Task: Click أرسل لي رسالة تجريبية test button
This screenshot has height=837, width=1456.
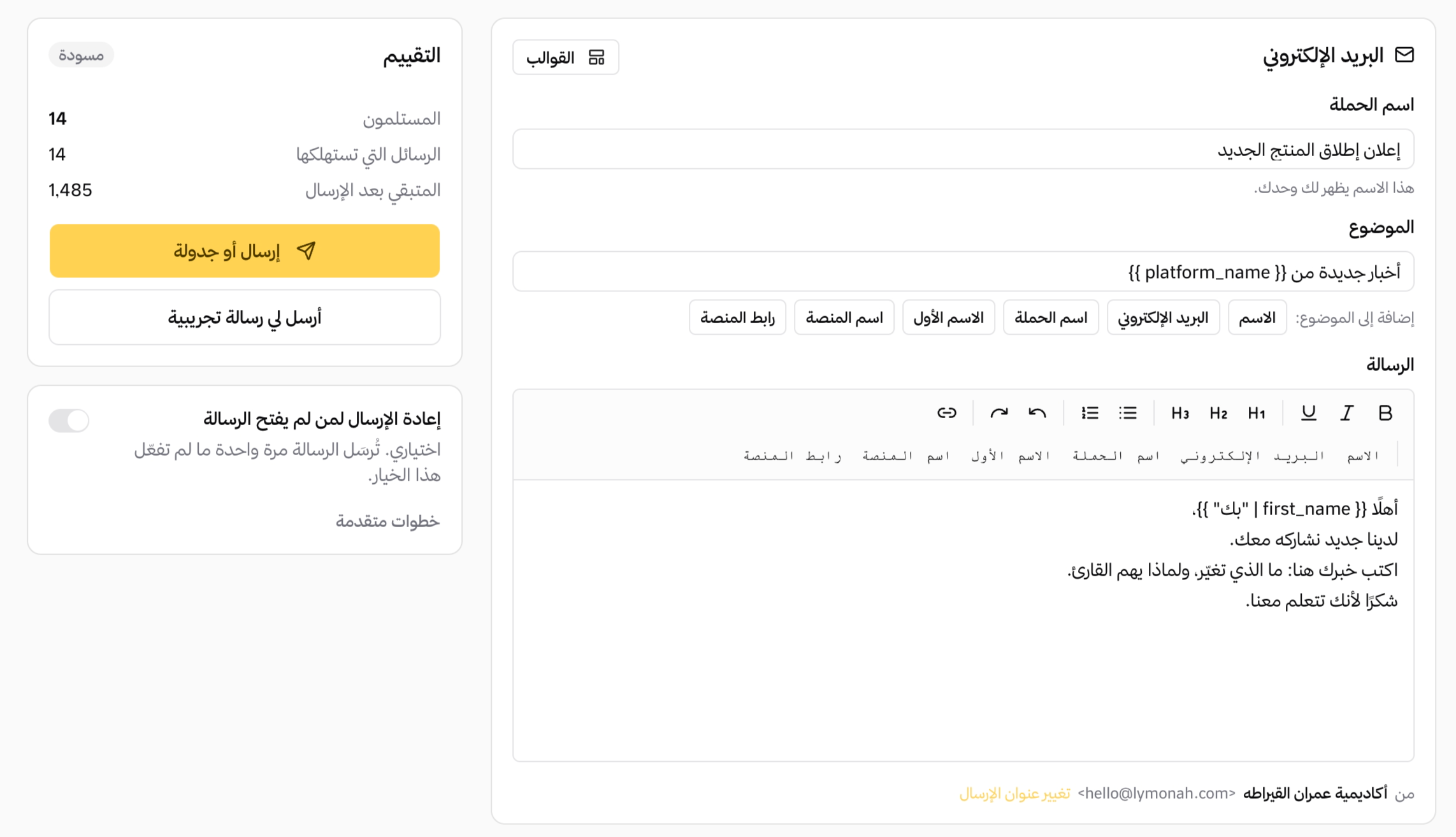Action: pos(245,317)
